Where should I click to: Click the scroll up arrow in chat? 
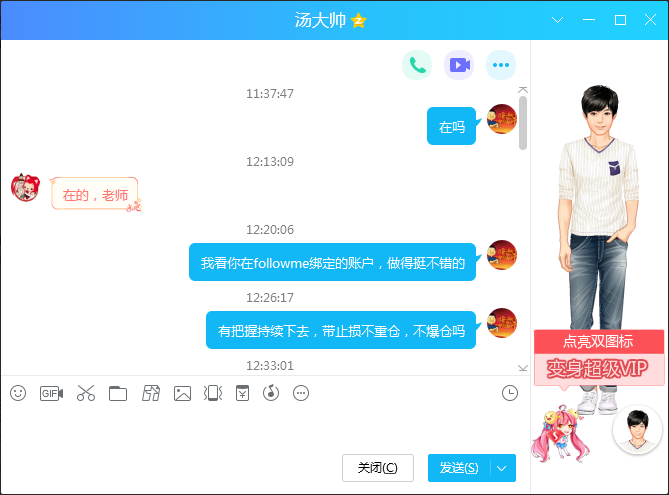point(523,90)
